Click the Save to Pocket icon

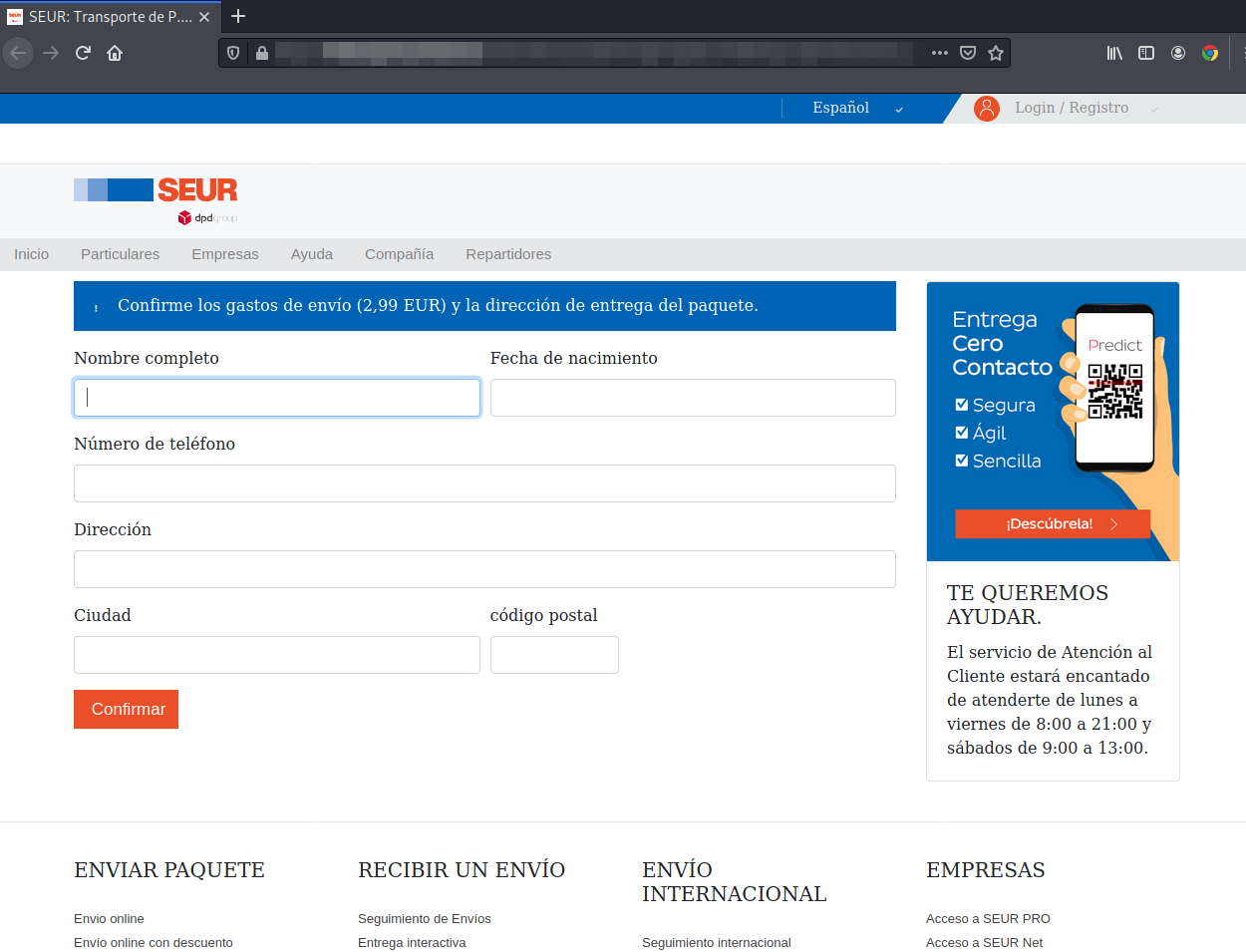(967, 53)
